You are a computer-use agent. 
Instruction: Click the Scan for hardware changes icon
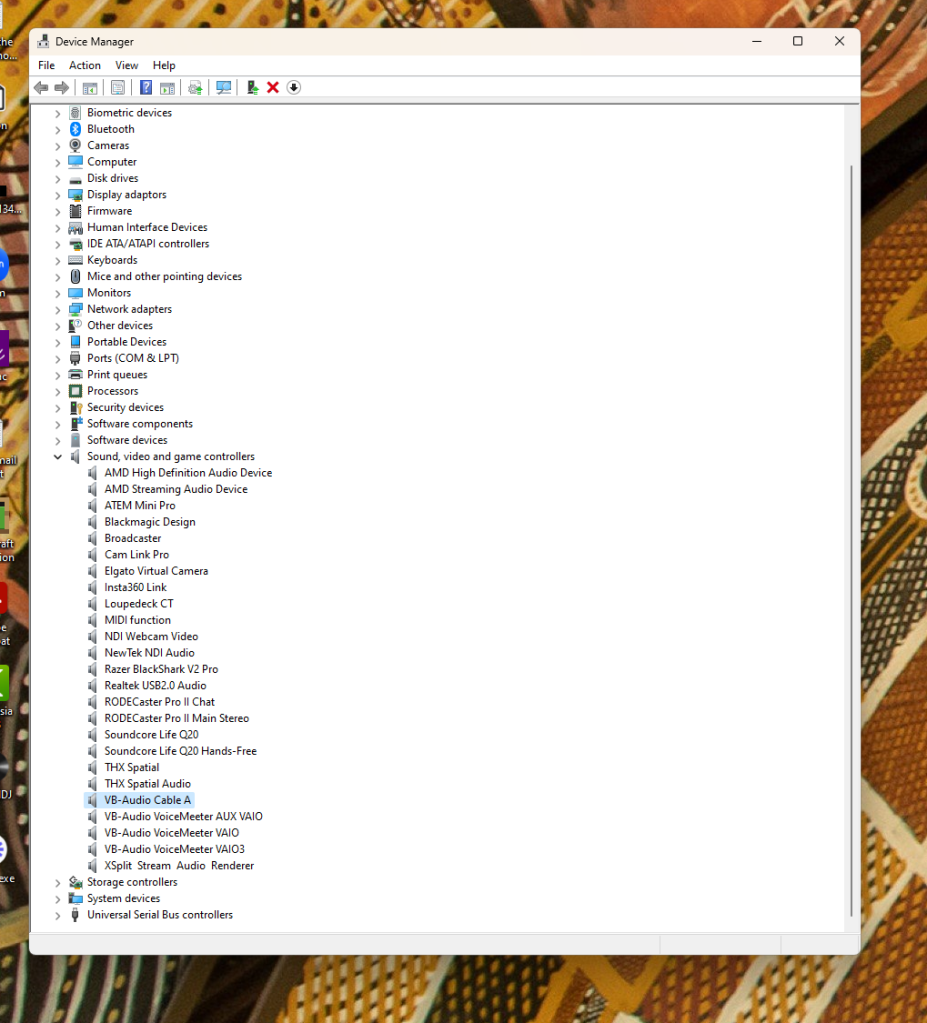click(x=224, y=87)
